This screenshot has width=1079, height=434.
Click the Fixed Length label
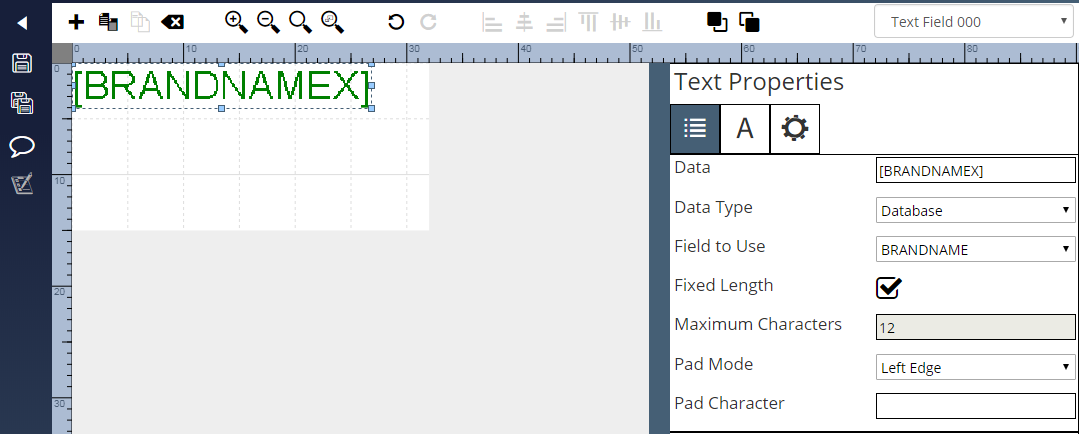(x=724, y=285)
